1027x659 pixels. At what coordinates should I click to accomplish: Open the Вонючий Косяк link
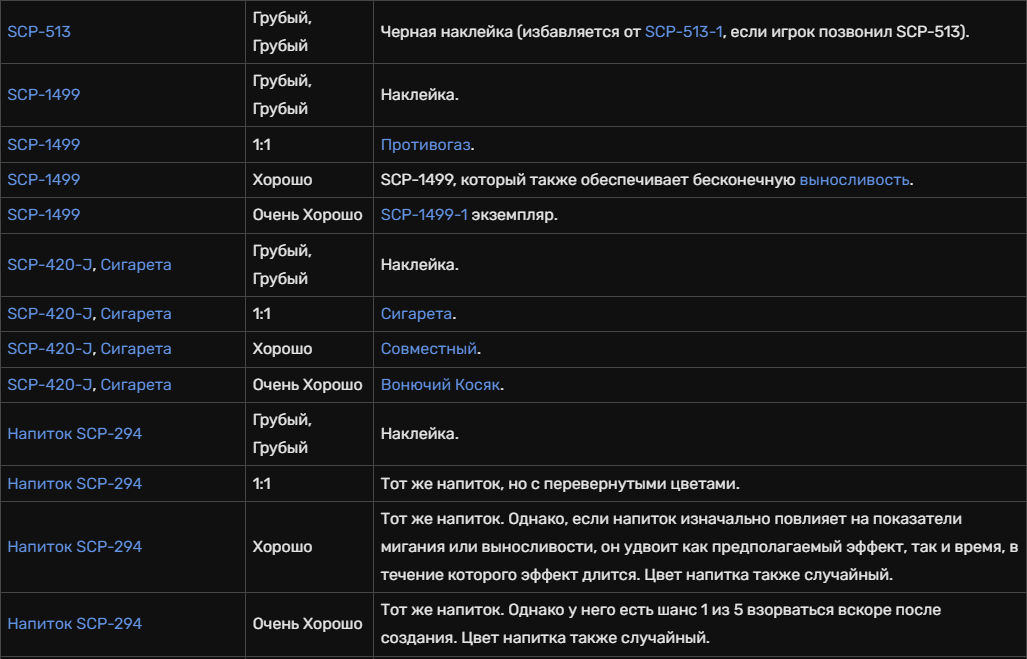pyautogui.click(x=440, y=385)
